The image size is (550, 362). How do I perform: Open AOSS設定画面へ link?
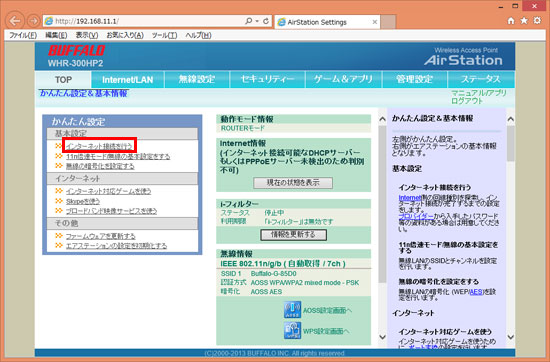[327, 310]
